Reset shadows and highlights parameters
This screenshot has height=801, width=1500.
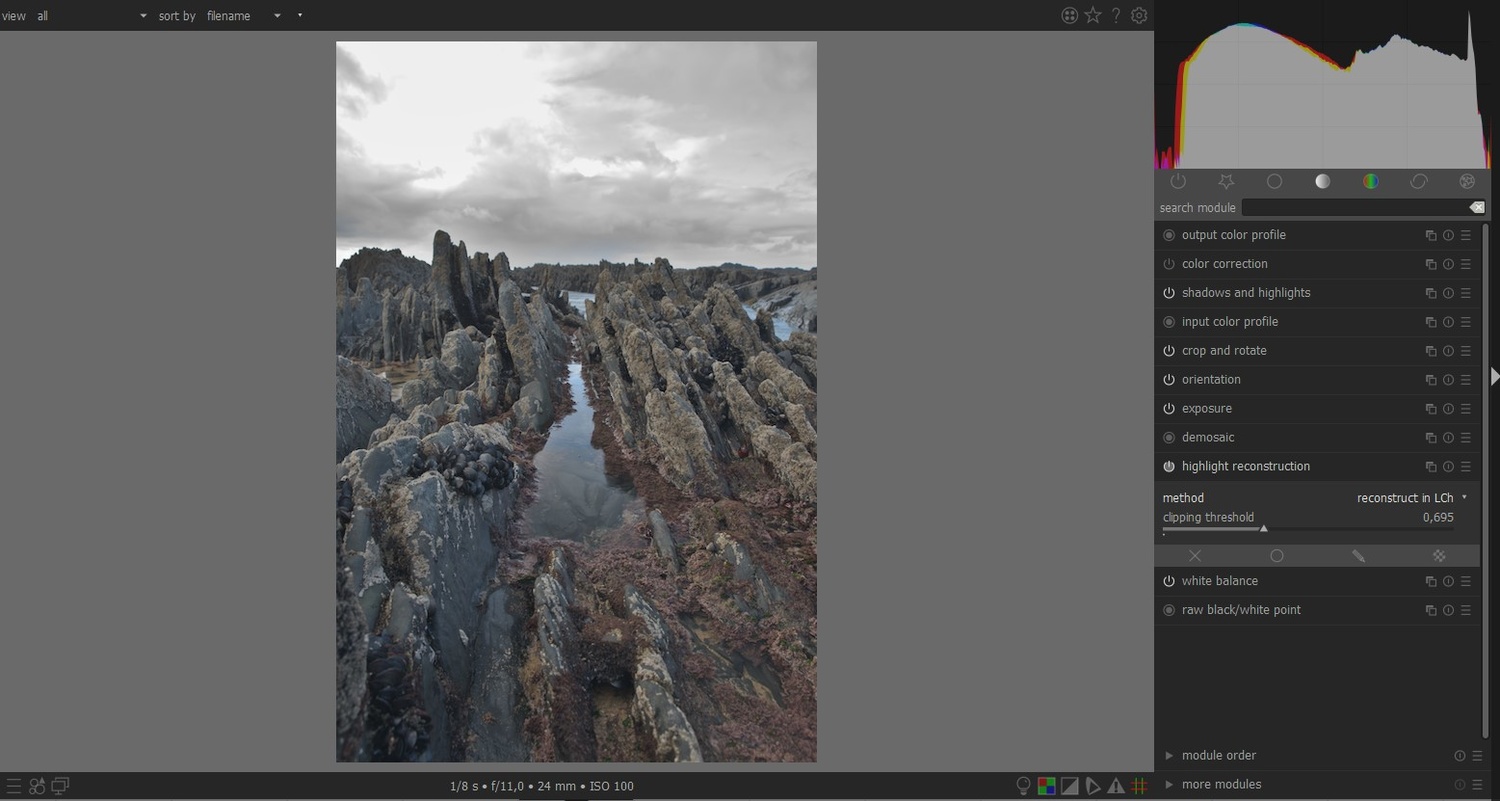[1448, 293]
